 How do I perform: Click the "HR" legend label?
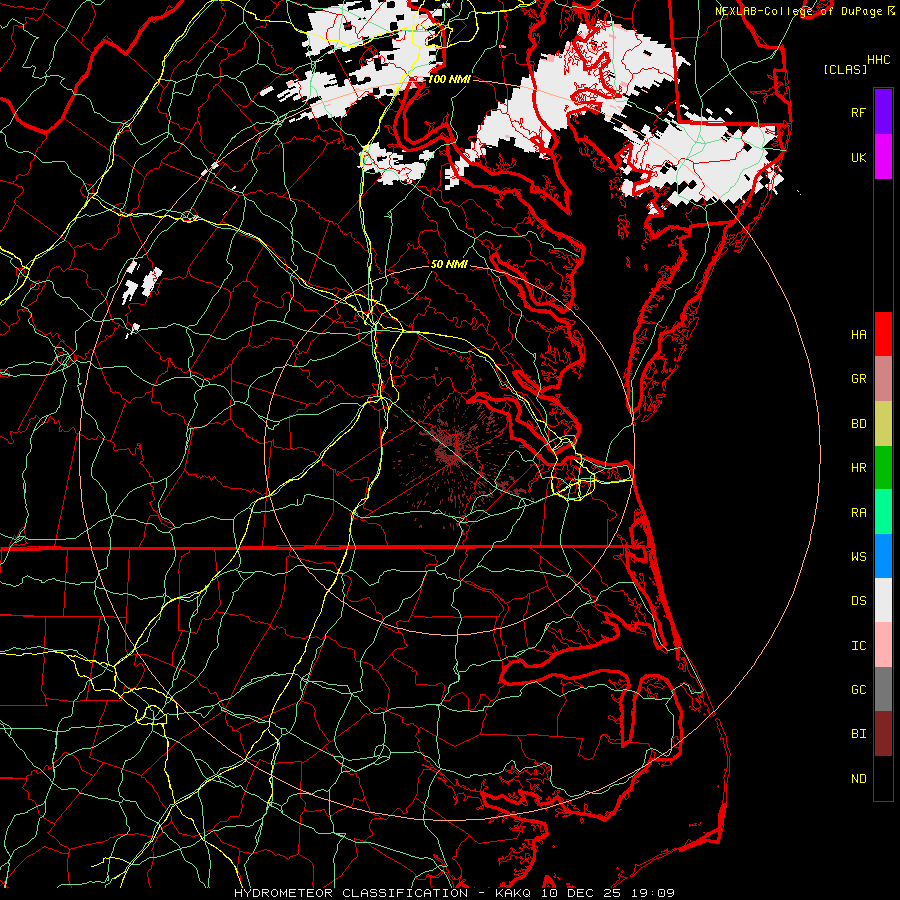click(858, 468)
